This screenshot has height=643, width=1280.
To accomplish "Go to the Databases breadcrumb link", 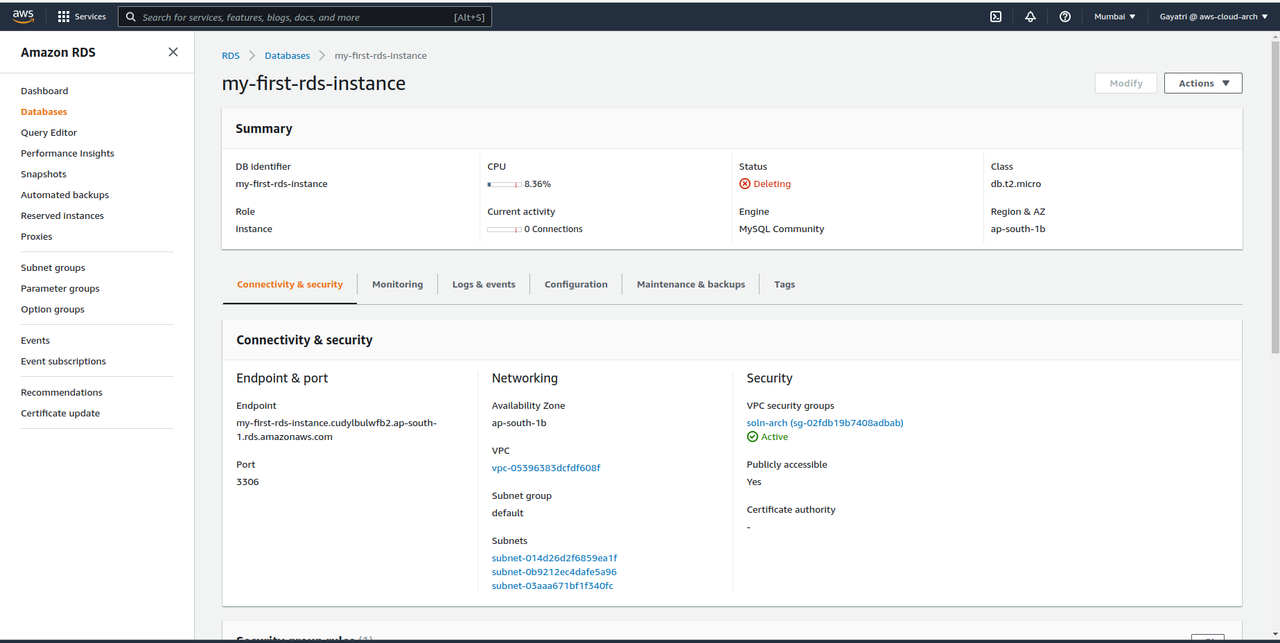I will [x=287, y=56].
